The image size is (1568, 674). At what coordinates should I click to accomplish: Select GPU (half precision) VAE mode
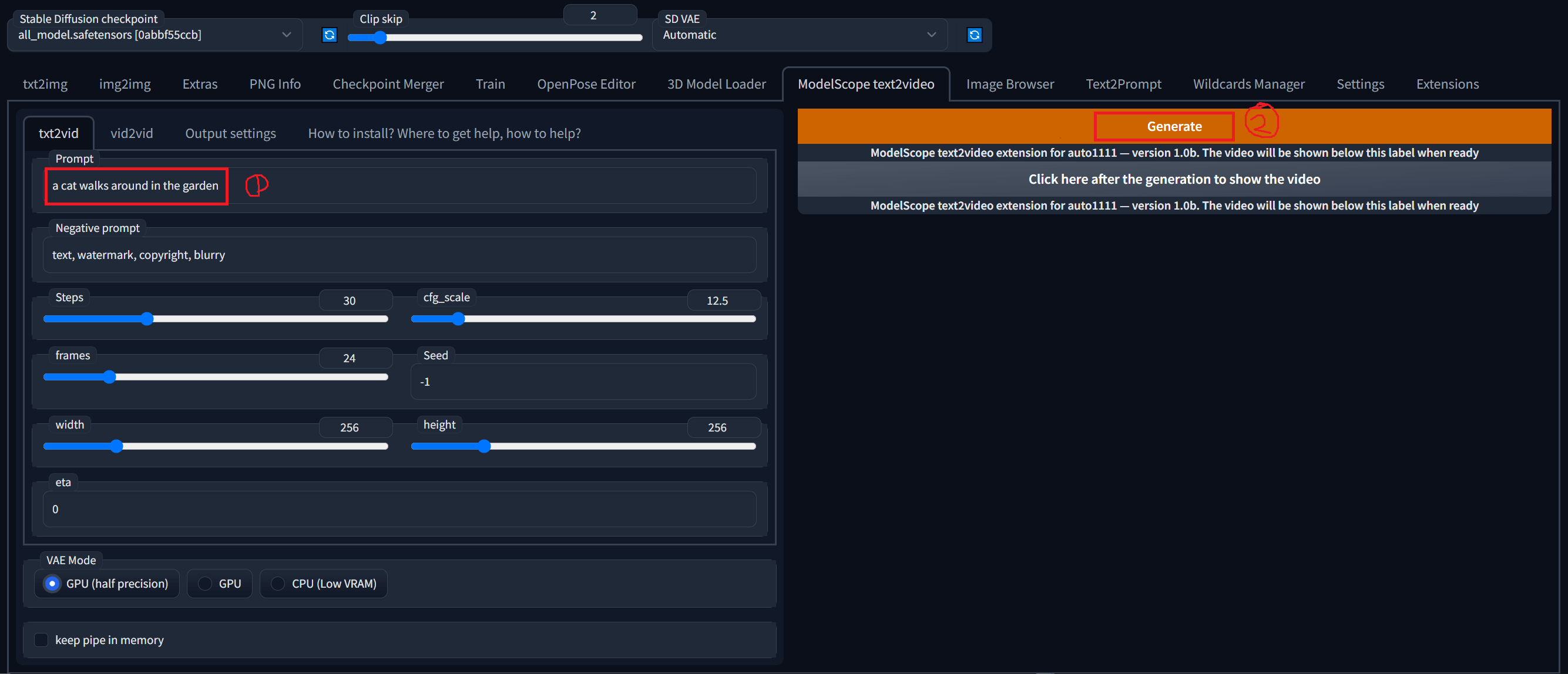pyautogui.click(x=53, y=584)
